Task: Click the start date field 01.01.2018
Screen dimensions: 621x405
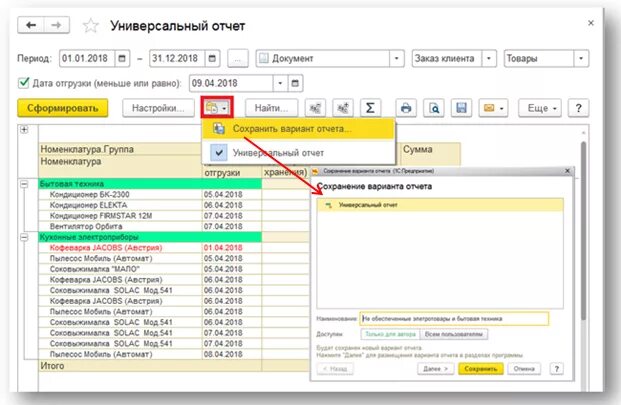Action: [x=88, y=59]
